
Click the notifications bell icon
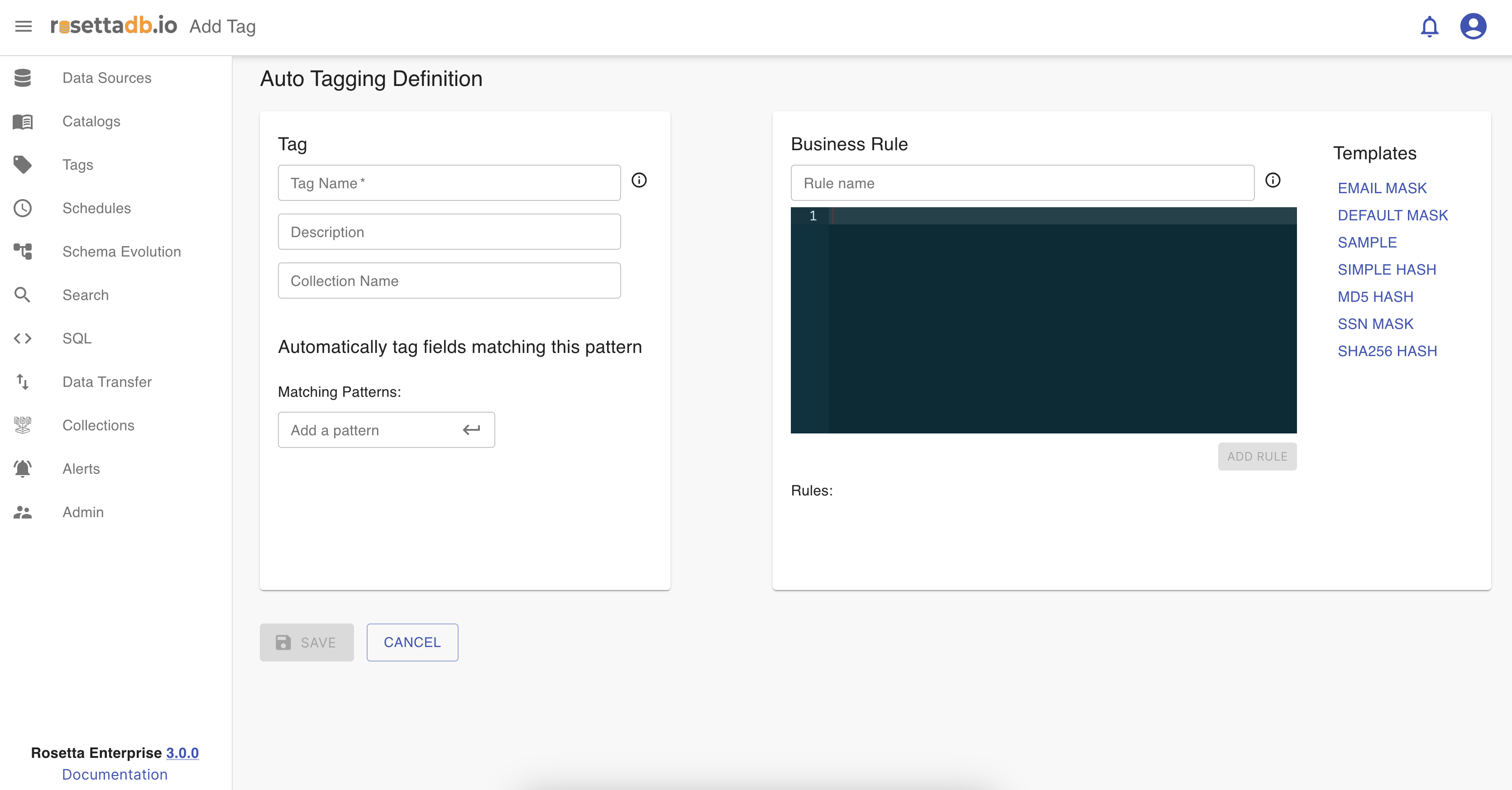click(x=1429, y=26)
